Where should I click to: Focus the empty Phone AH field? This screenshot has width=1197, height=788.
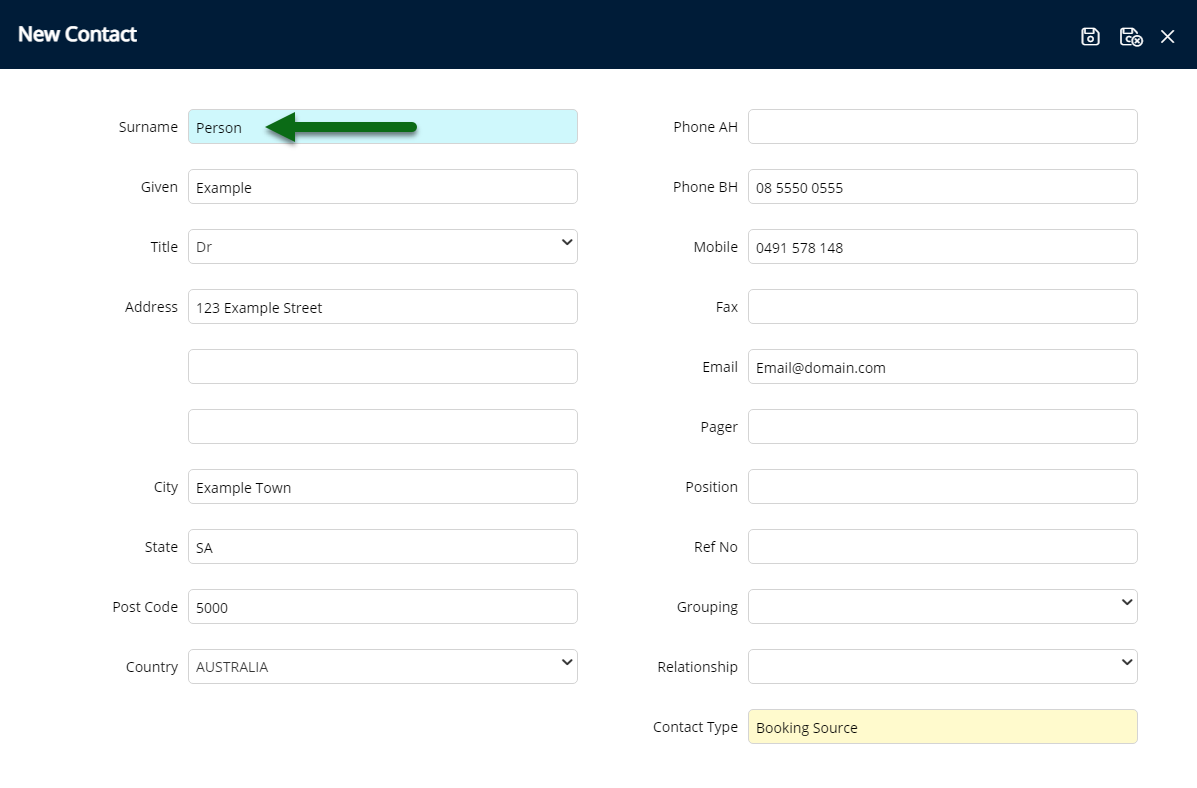(943, 127)
